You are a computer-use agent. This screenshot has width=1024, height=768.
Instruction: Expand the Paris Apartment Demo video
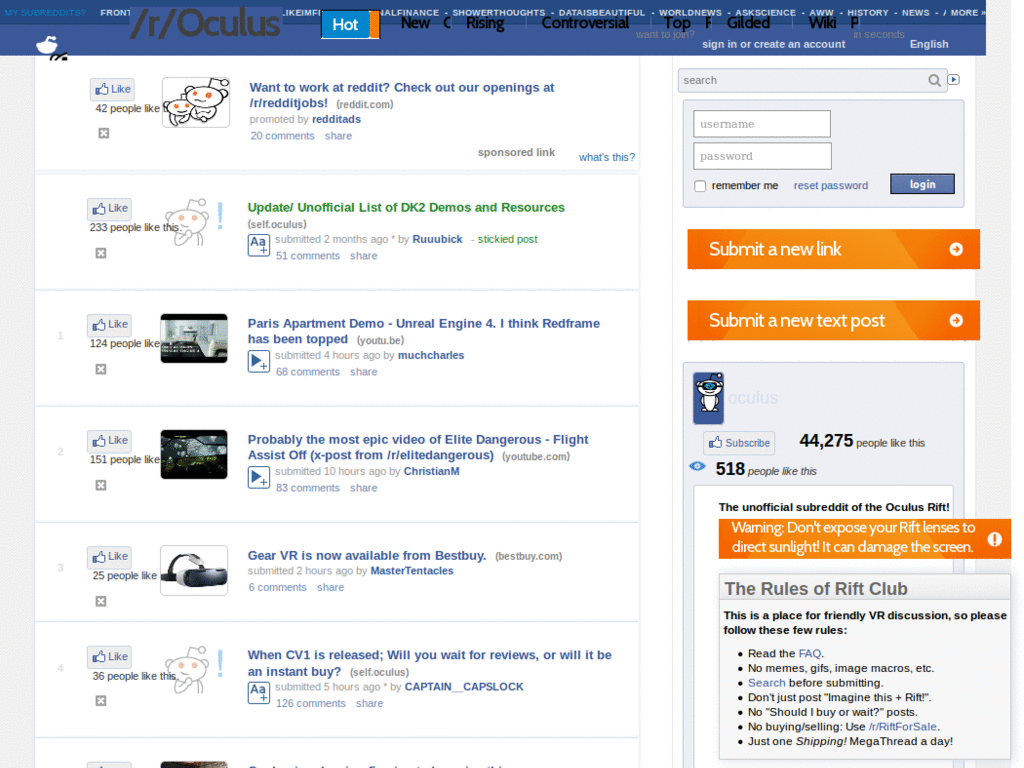259,362
